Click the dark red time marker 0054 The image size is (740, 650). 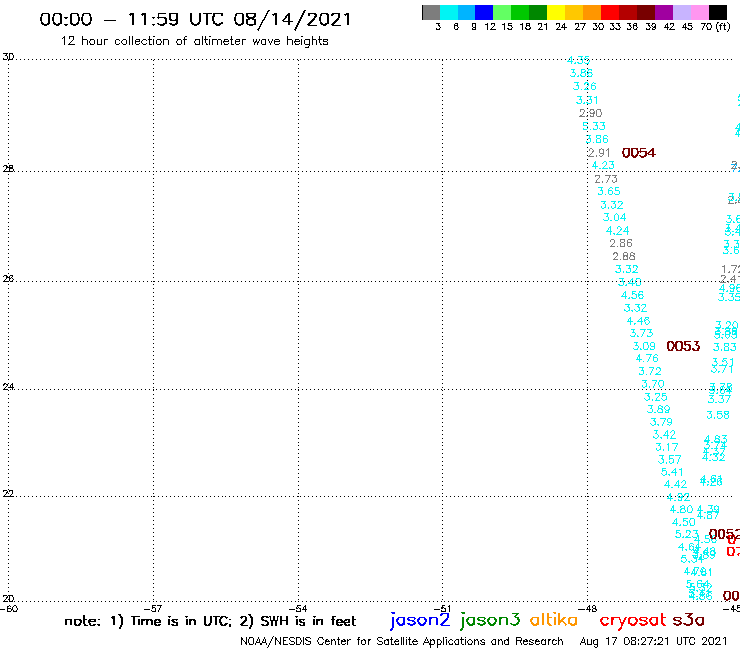639,152
